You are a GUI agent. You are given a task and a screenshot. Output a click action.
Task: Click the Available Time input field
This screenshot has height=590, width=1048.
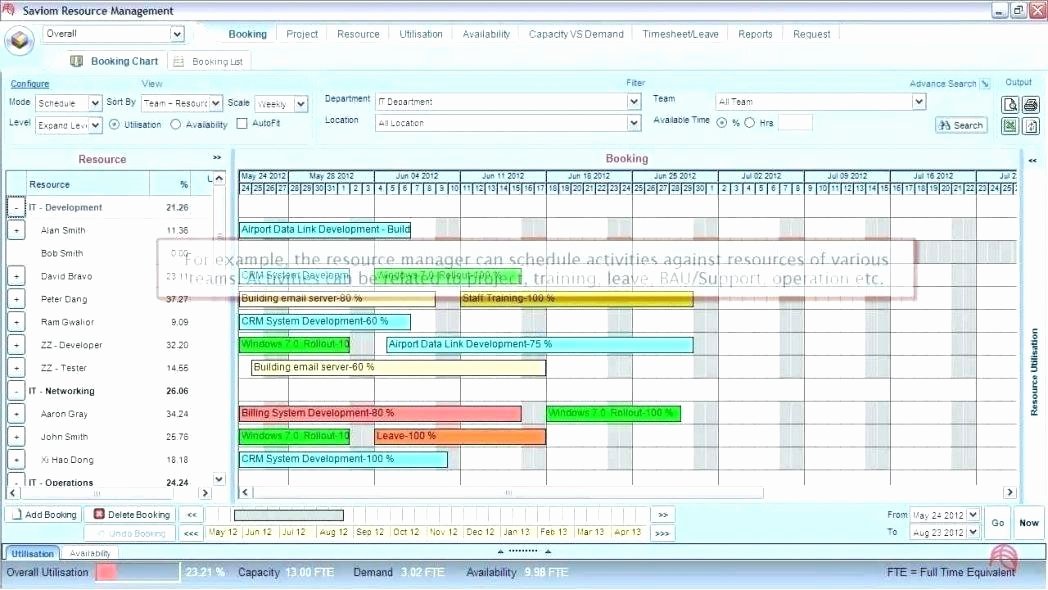pyautogui.click(x=795, y=123)
